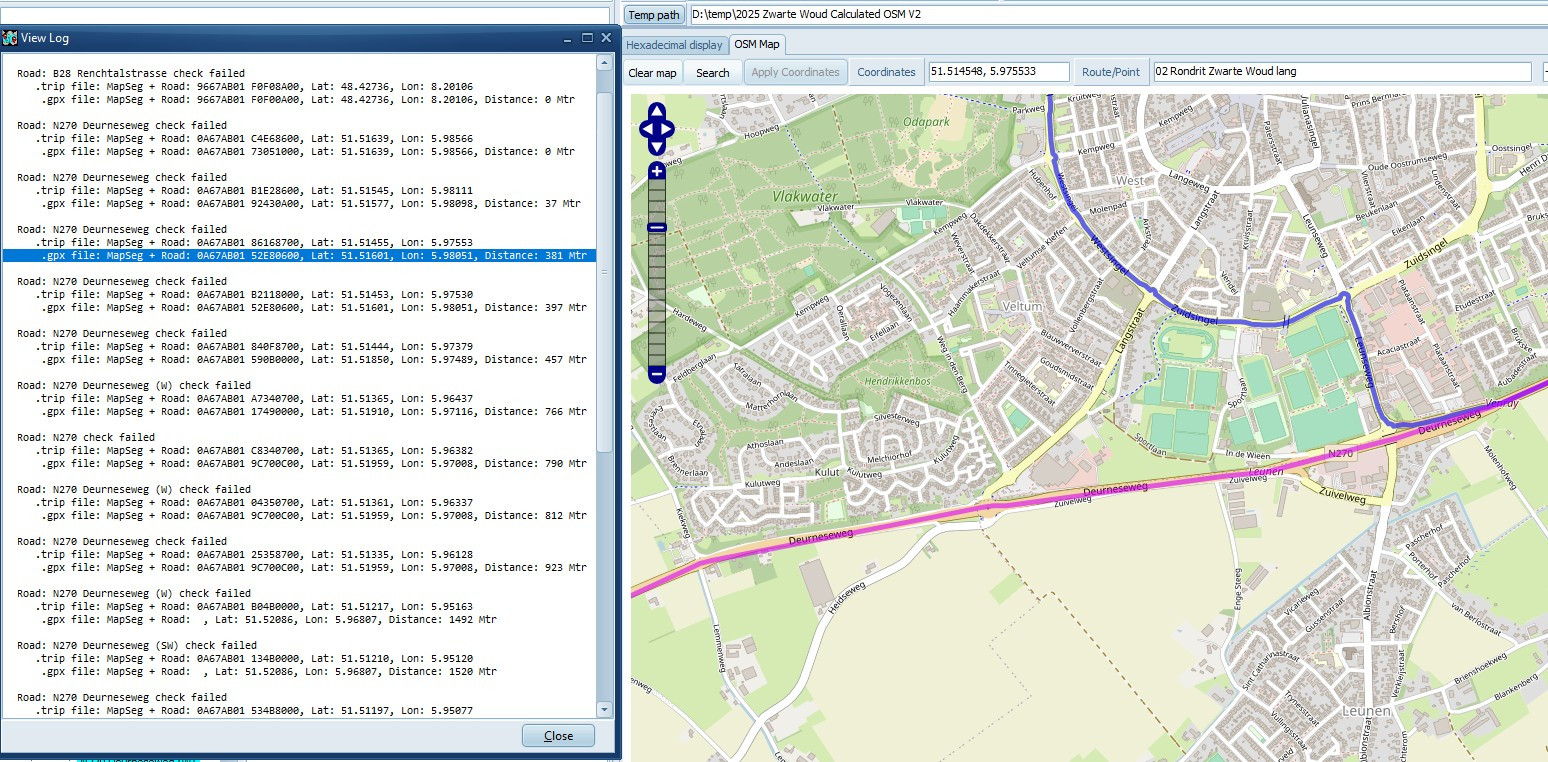The width and height of the screenshot is (1548, 762).
Task: Pan the OSM map south with the down arrow
Action: pos(657,147)
